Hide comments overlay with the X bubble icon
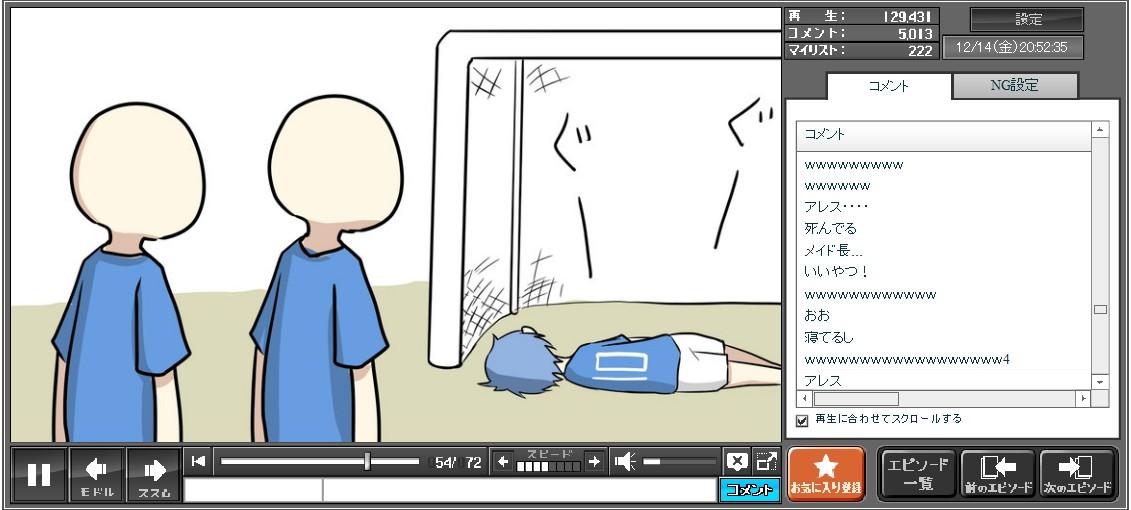 [x=737, y=462]
